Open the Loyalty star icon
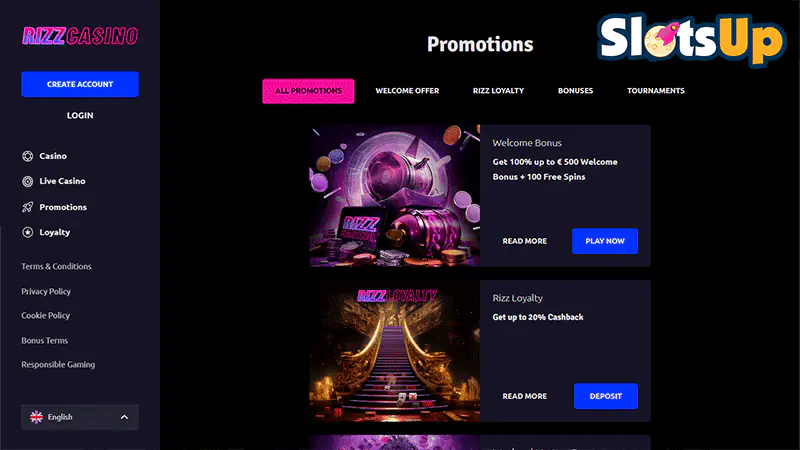The height and width of the screenshot is (450, 800). (28, 232)
